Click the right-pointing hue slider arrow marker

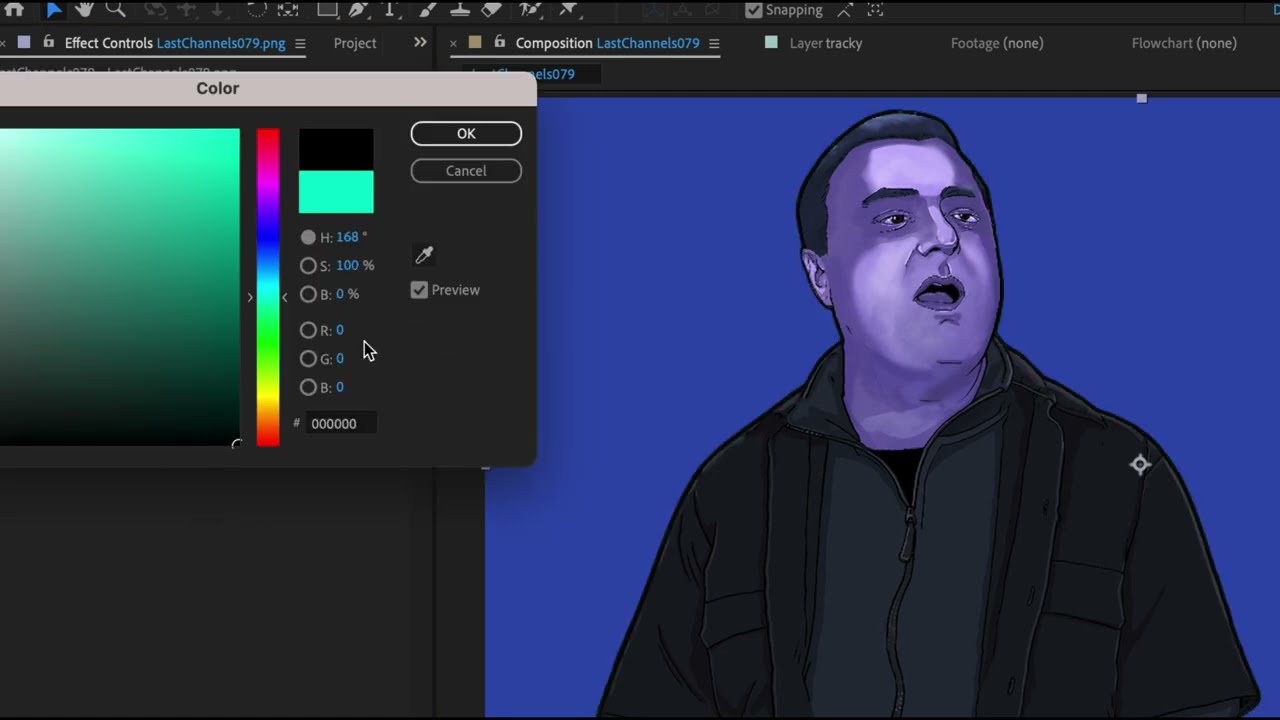250,297
